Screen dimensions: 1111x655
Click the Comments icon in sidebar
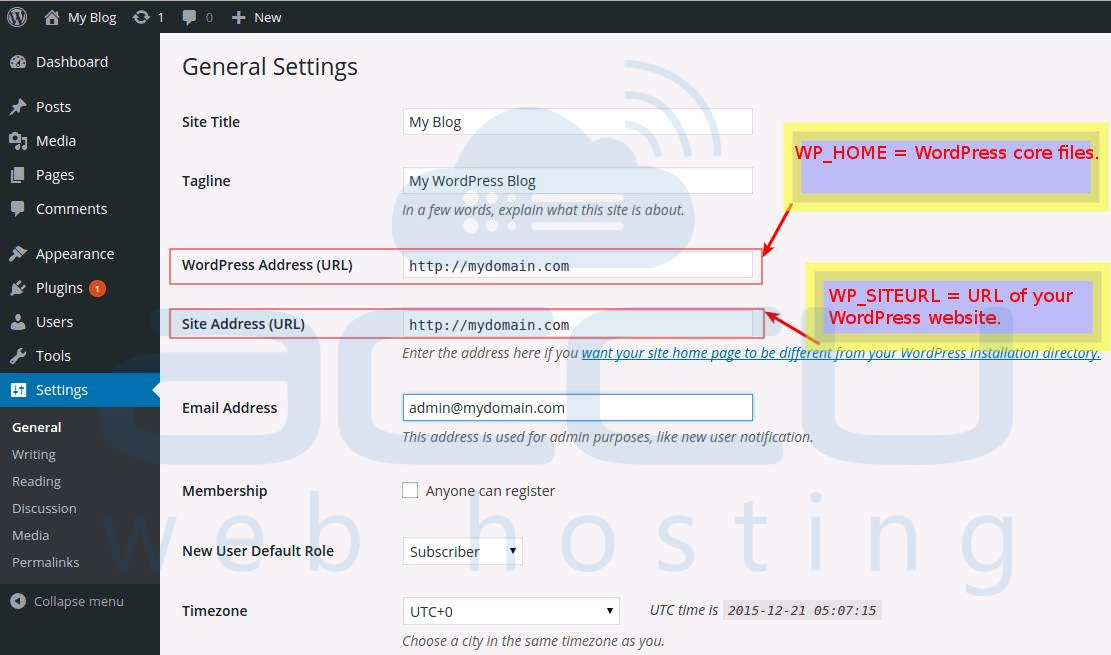click(x=22, y=208)
